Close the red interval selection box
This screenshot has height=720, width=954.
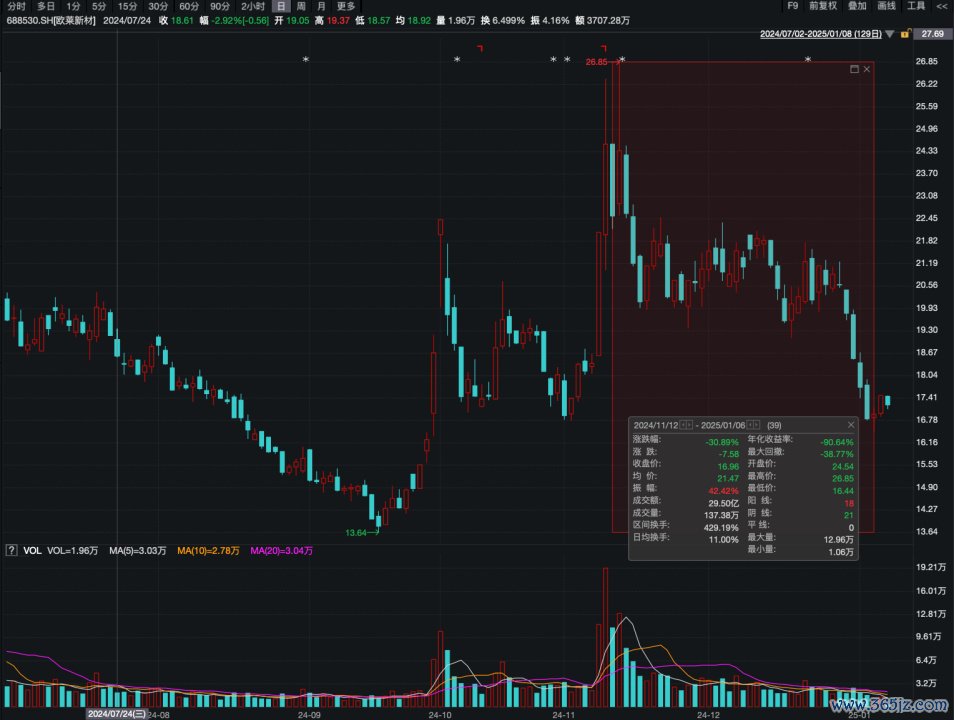point(866,69)
